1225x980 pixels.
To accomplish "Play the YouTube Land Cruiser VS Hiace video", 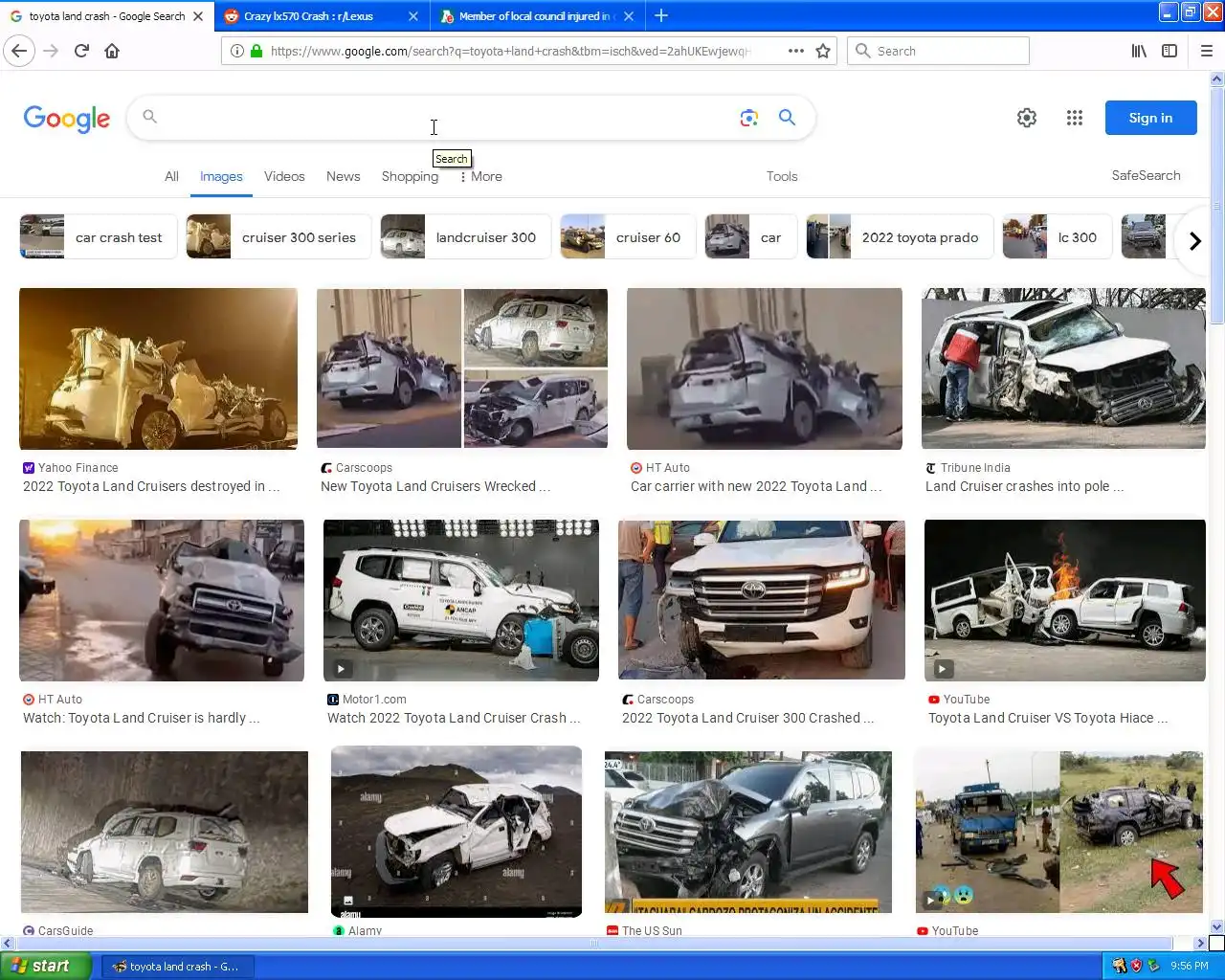I will tap(943, 669).
